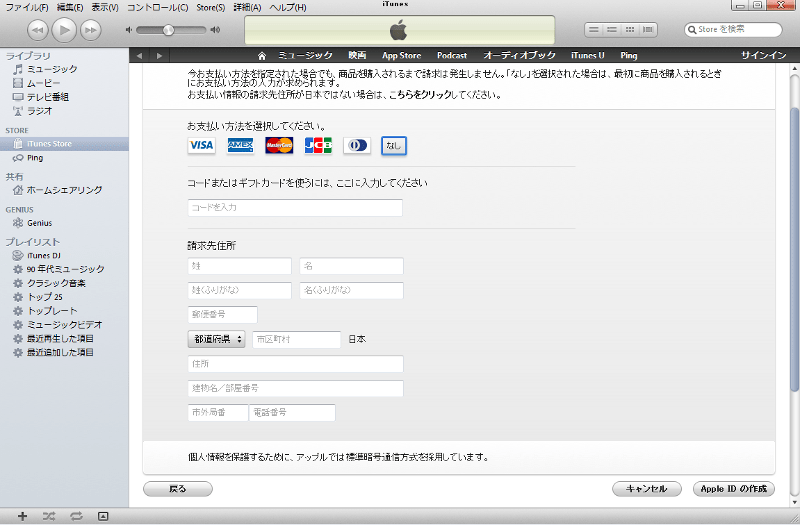800x525 pixels.
Task: Switch to iTunes U tab
Action: tap(588, 56)
